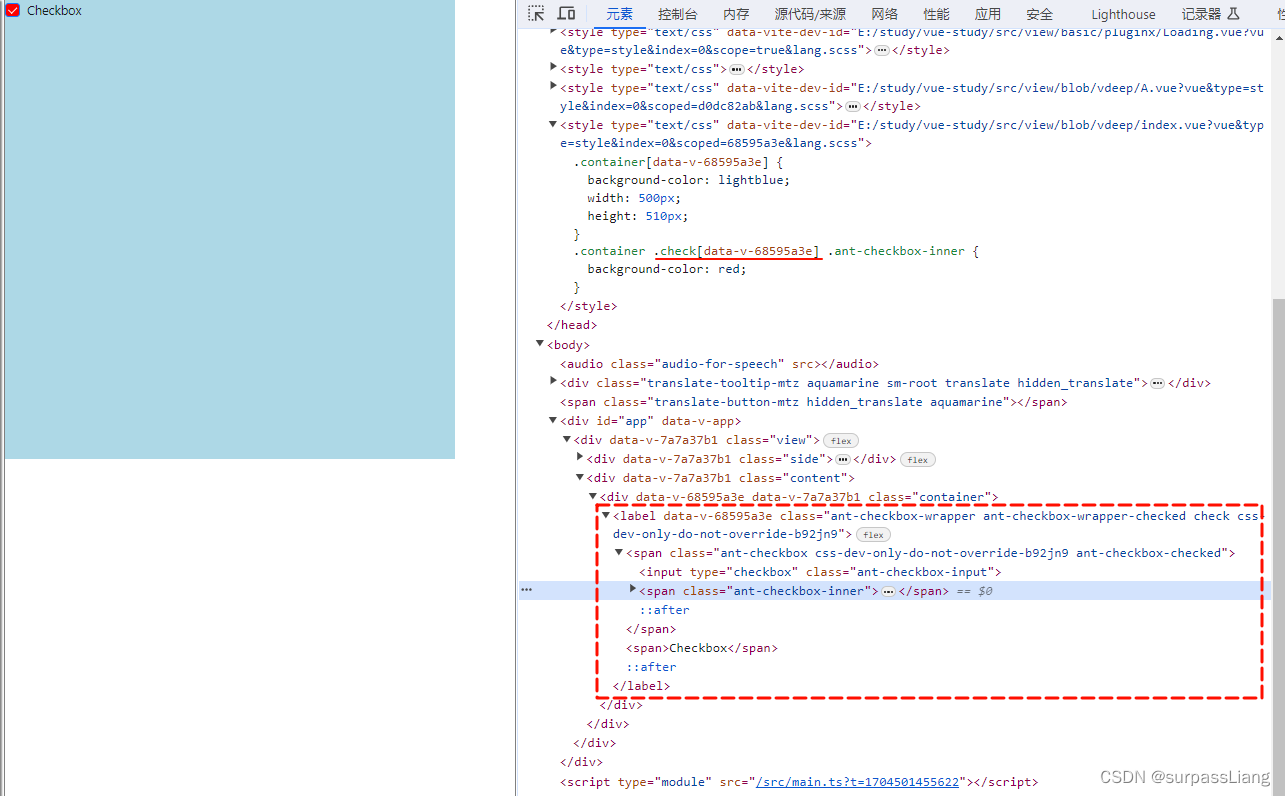Collapse the div class="container" node
Screen dimensions: 1285x796
(593, 496)
